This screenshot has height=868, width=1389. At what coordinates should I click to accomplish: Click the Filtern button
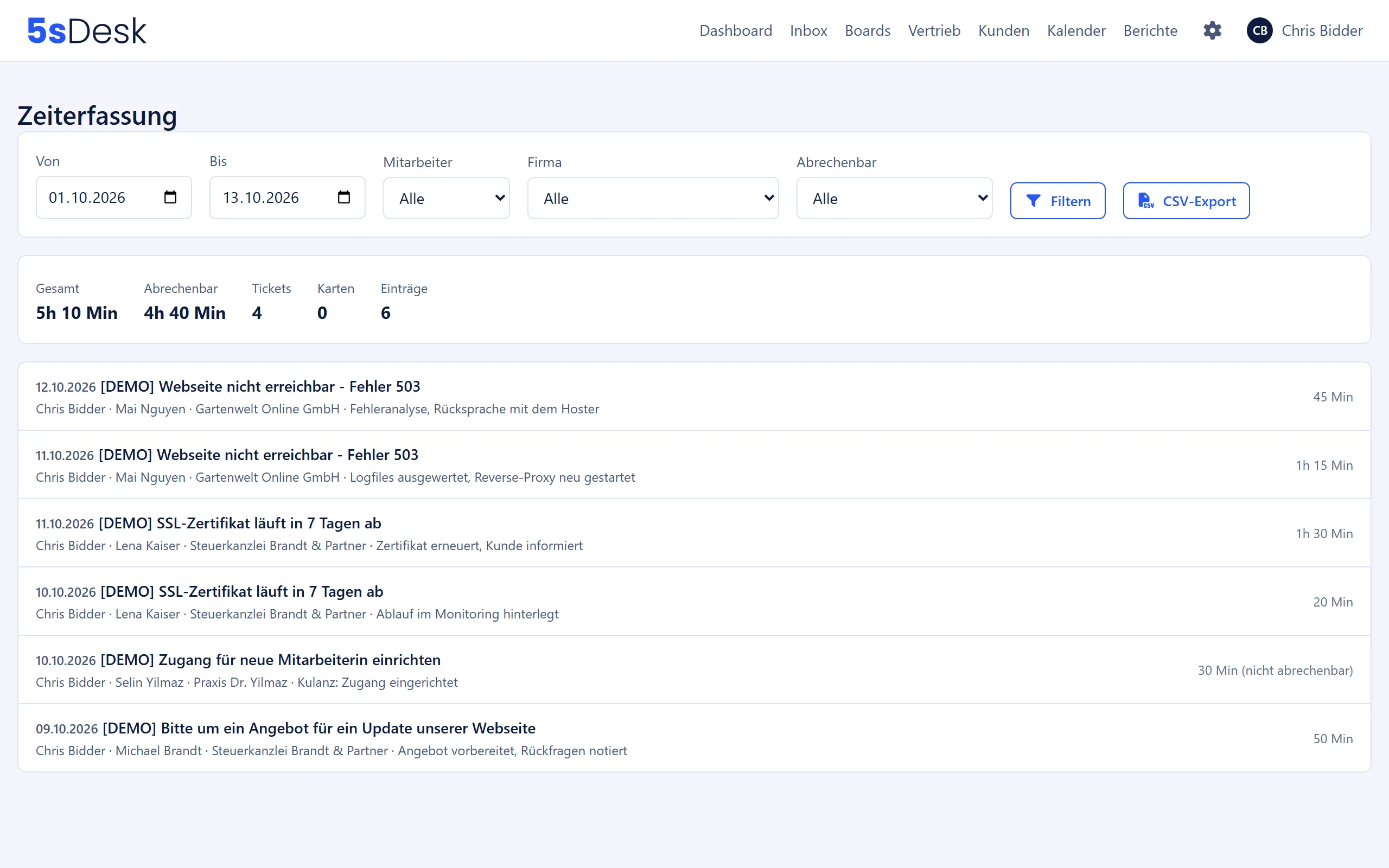1057,201
